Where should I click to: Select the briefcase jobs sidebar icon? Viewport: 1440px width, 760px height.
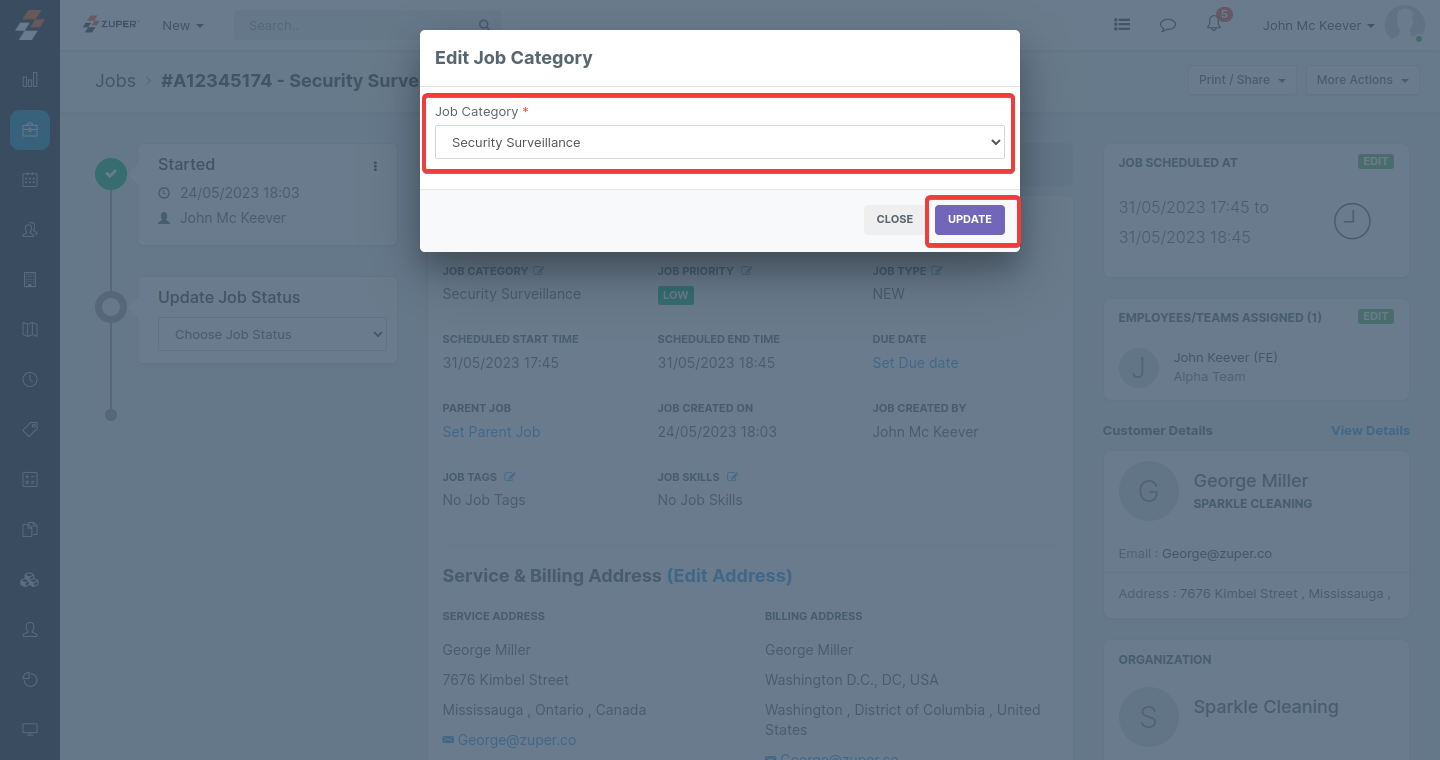(30, 130)
